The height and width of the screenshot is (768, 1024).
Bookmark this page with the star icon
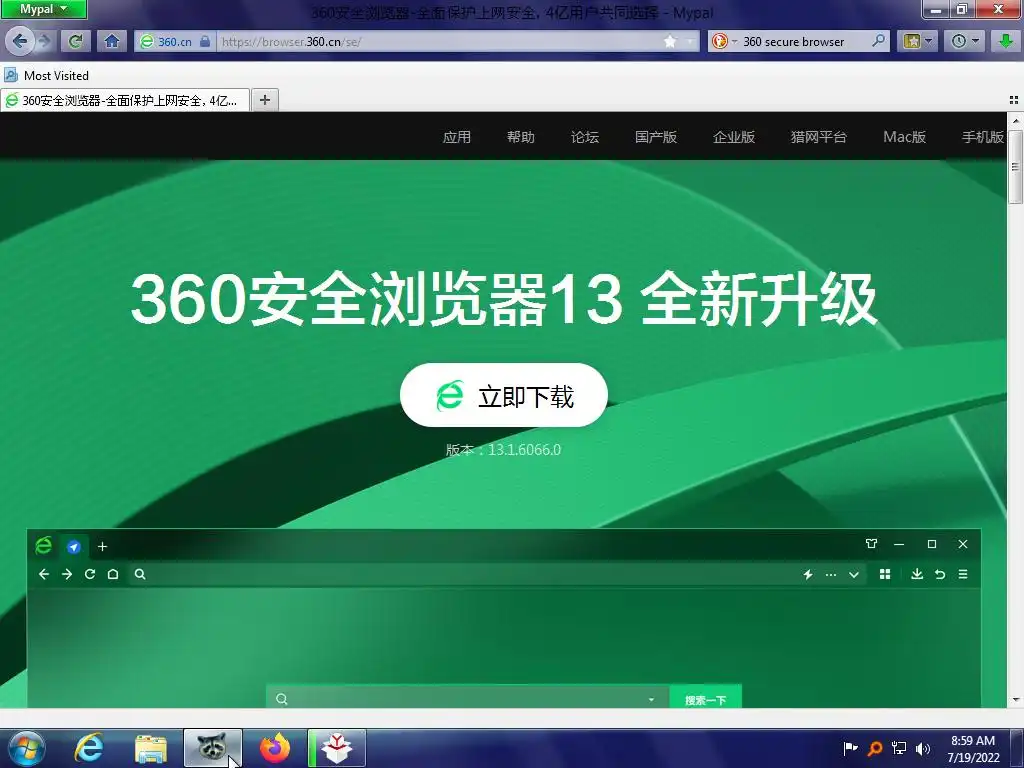point(670,42)
